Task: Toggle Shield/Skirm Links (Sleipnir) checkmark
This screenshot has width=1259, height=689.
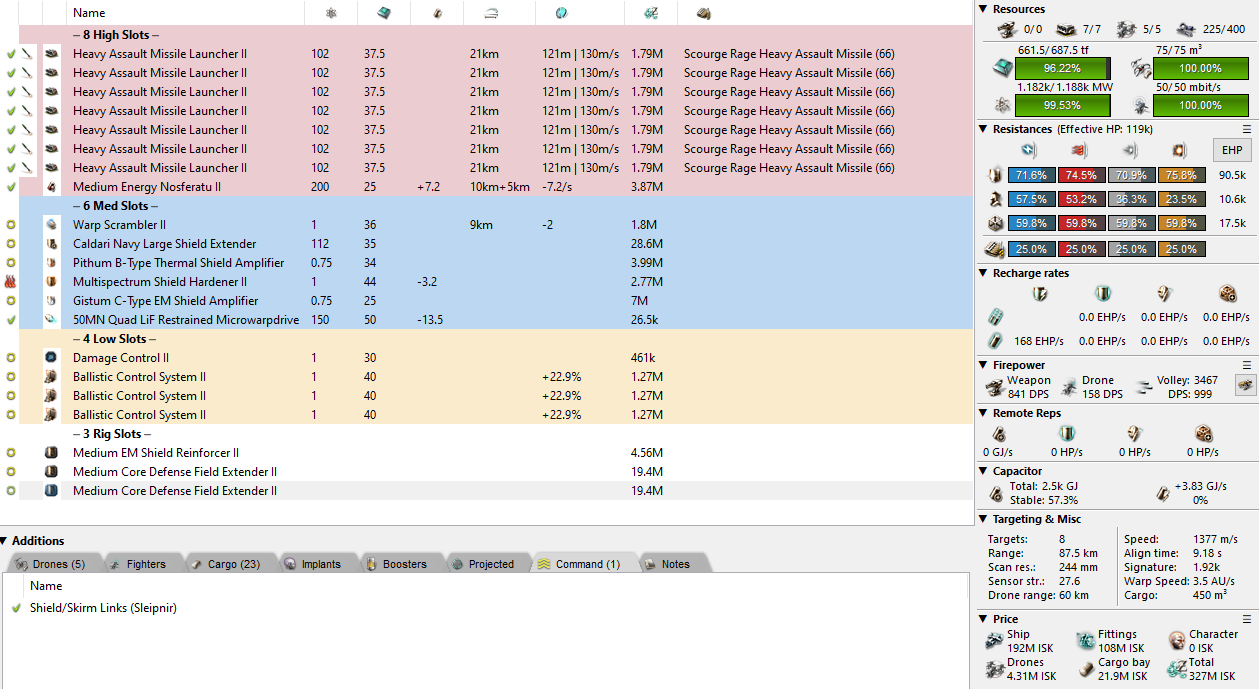Action: point(16,608)
